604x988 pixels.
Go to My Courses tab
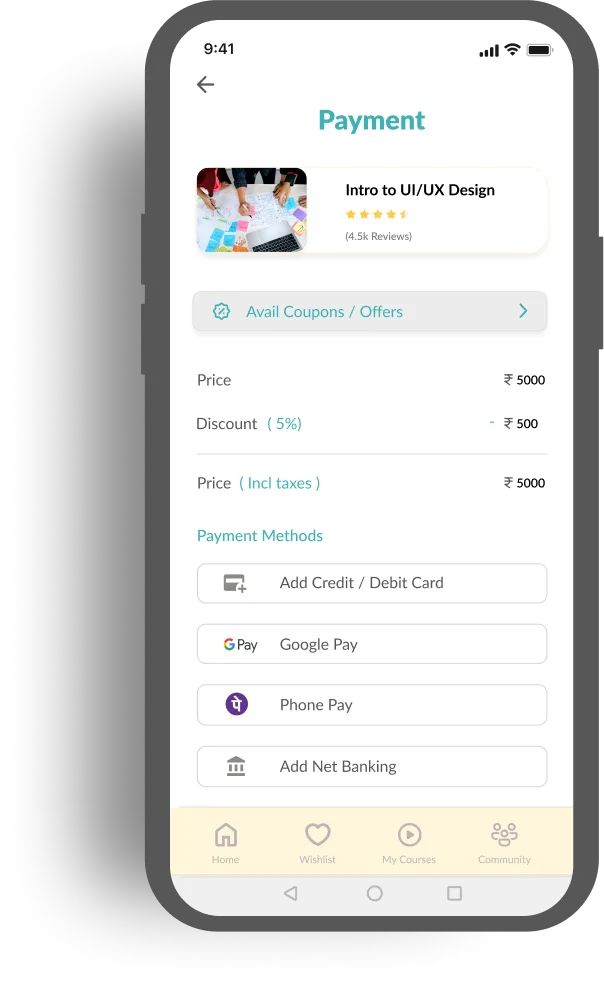pos(409,843)
